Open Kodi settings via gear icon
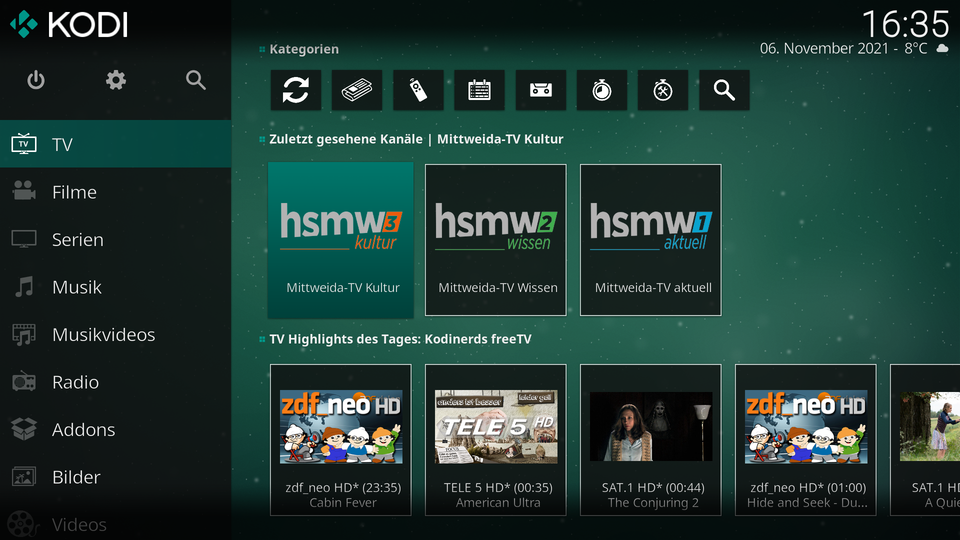Image resolution: width=960 pixels, height=540 pixels. coord(116,80)
